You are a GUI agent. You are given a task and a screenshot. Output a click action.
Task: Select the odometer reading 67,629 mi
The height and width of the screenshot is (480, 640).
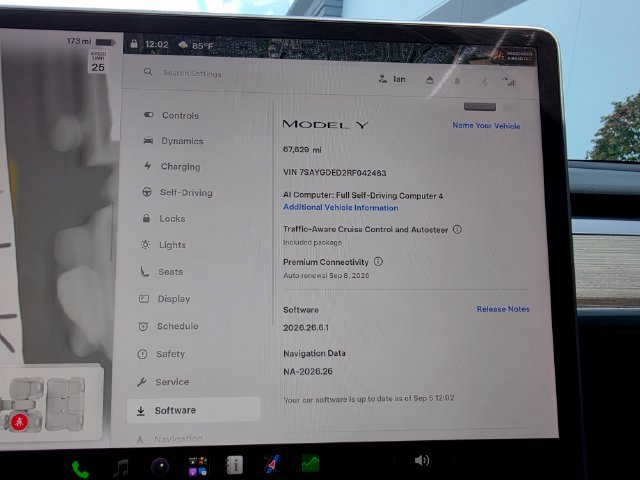(302, 150)
